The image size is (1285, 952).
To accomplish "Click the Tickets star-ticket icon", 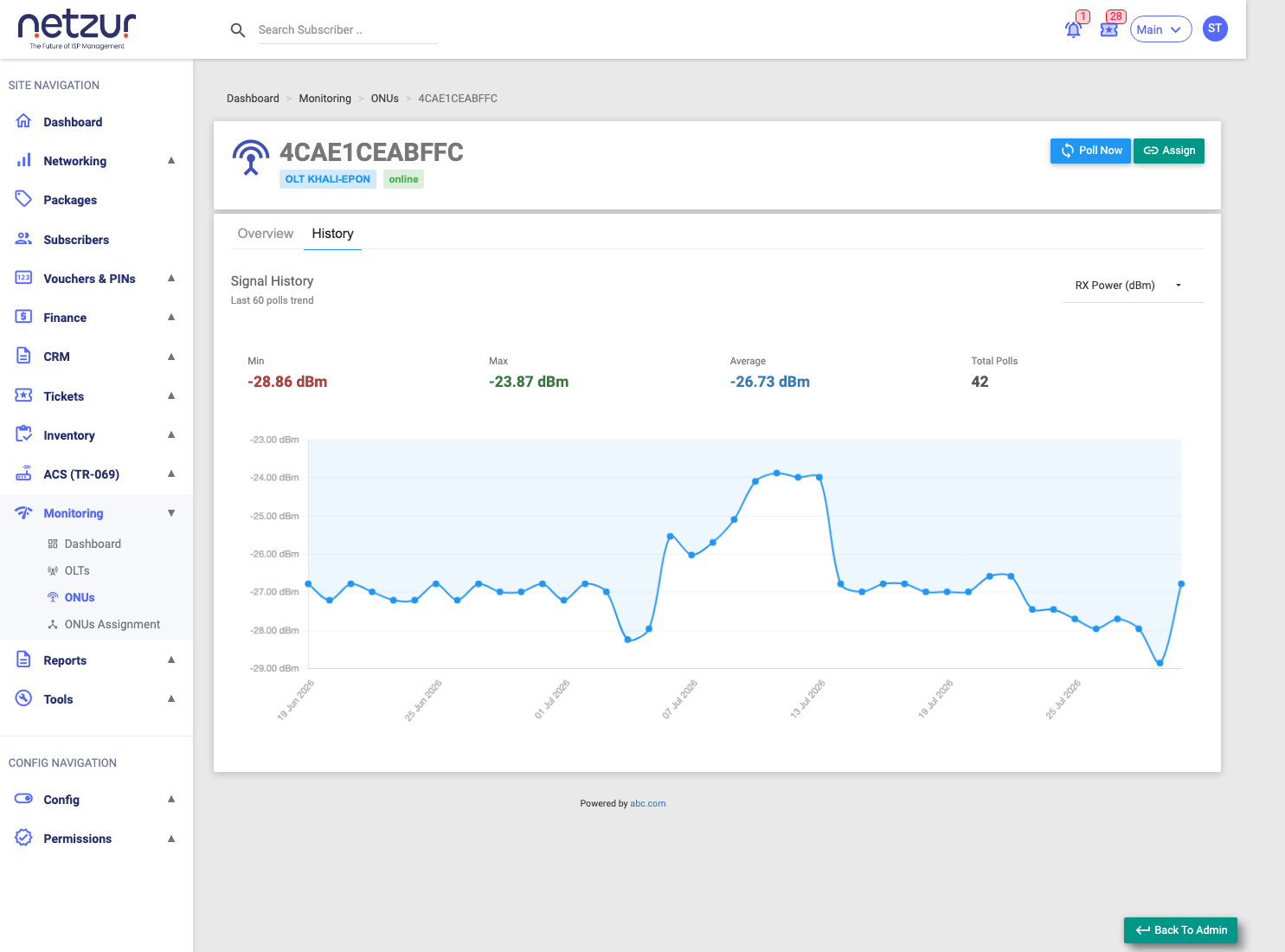I will pyautogui.click(x=24, y=396).
